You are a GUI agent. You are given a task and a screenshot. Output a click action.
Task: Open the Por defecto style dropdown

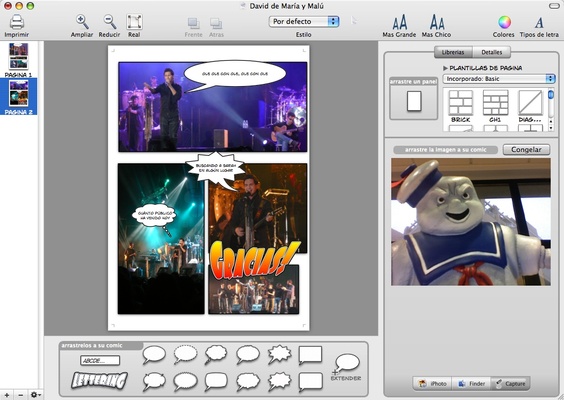(x=304, y=22)
